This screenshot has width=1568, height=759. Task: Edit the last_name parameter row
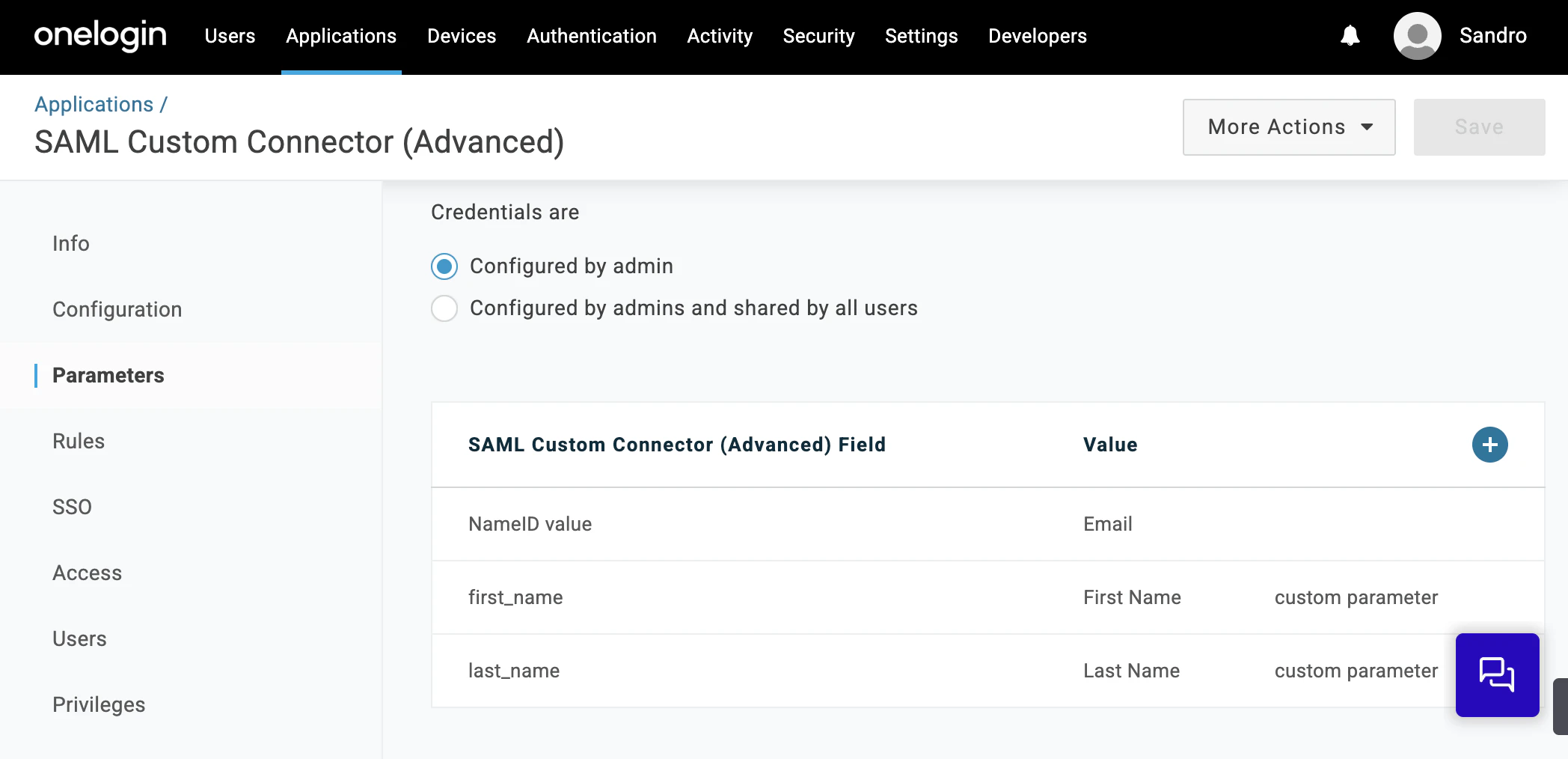point(514,671)
